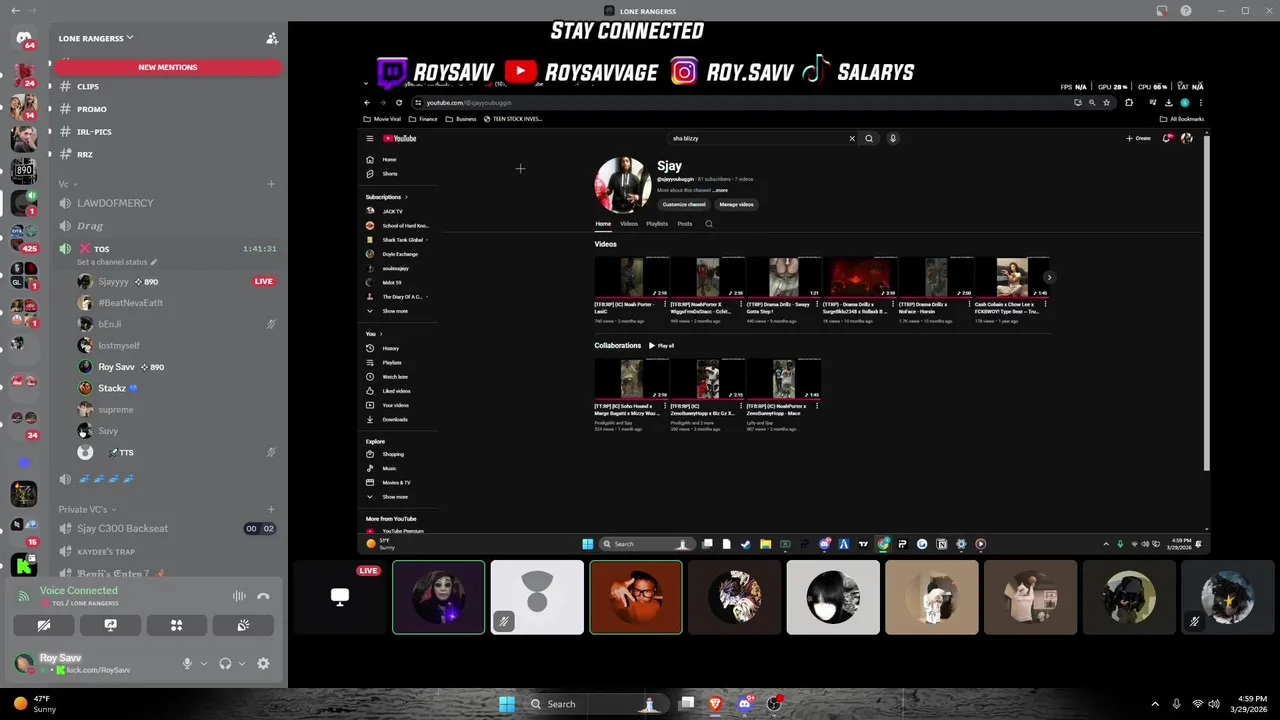
Task: Open LONE RANGERSS server dropdown menu
Action: point(96,38)
